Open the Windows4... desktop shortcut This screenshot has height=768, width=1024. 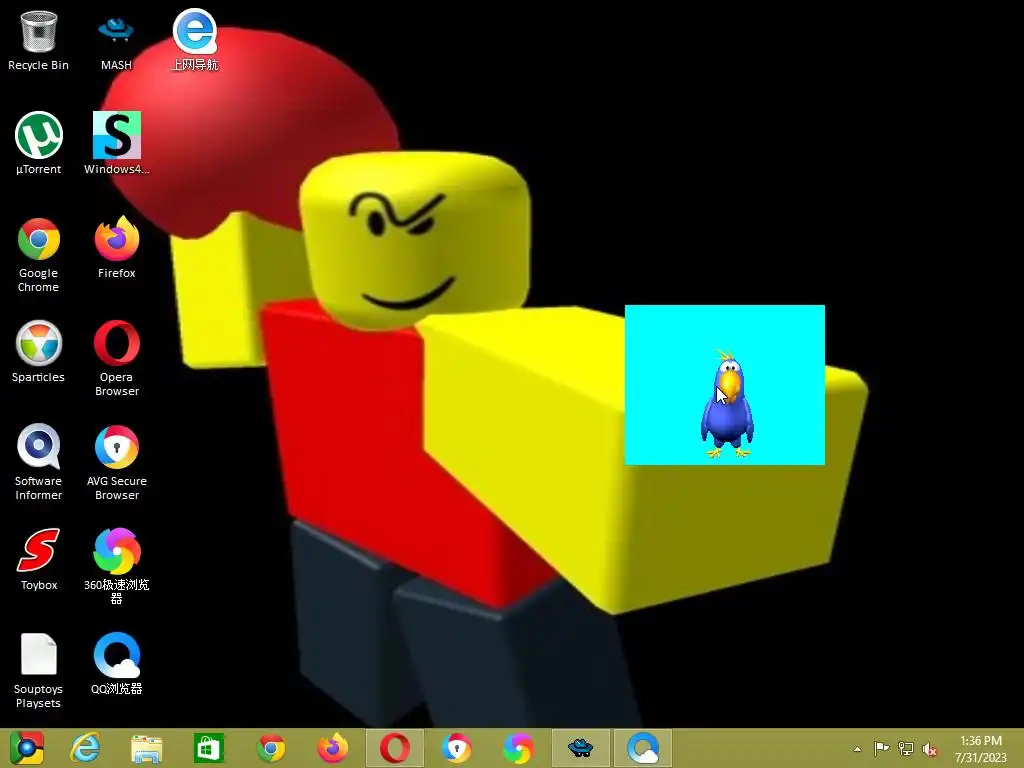click(x=117, y=144)
